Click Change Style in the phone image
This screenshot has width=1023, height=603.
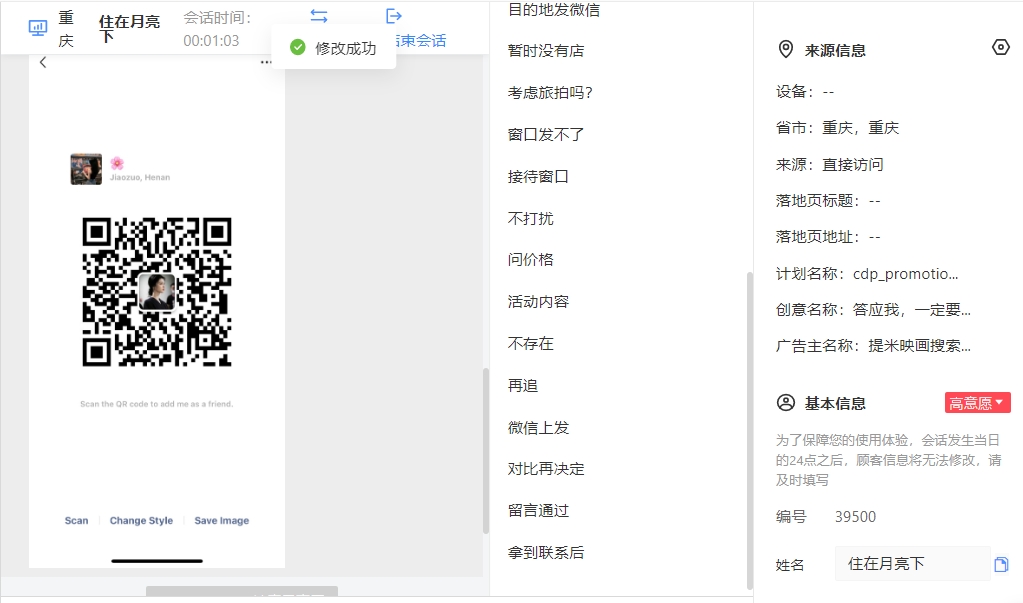click(141, 520)
